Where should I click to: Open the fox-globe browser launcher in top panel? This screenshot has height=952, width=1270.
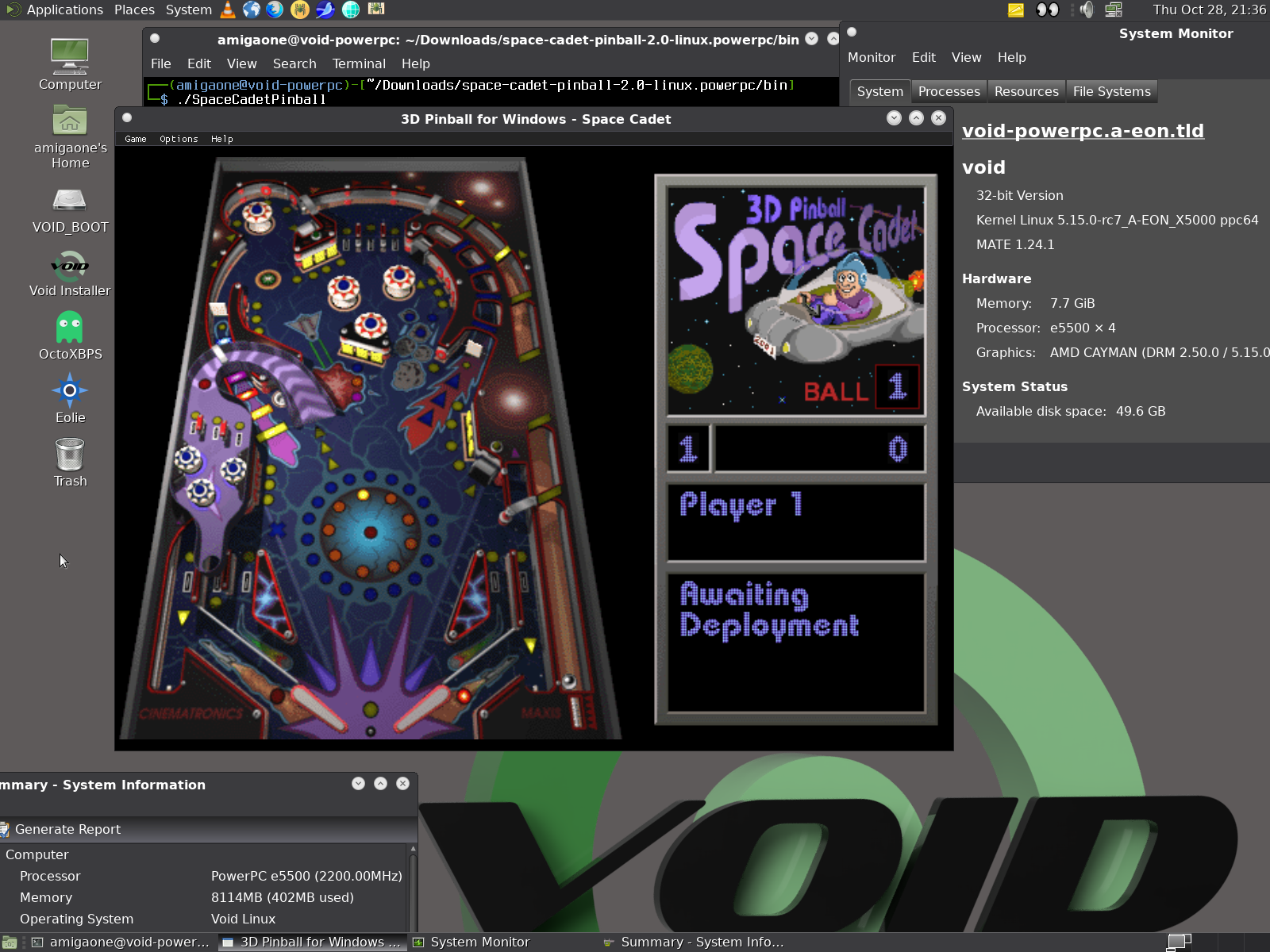pos(275,10)
